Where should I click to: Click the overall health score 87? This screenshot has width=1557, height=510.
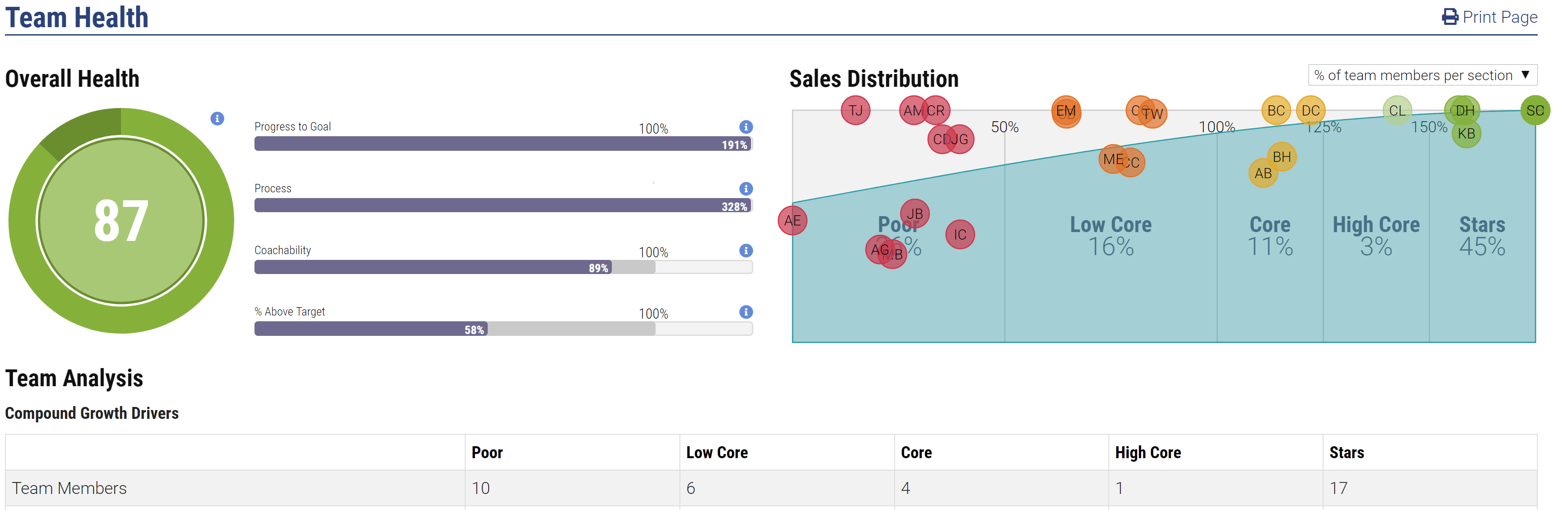coord(121,221)
